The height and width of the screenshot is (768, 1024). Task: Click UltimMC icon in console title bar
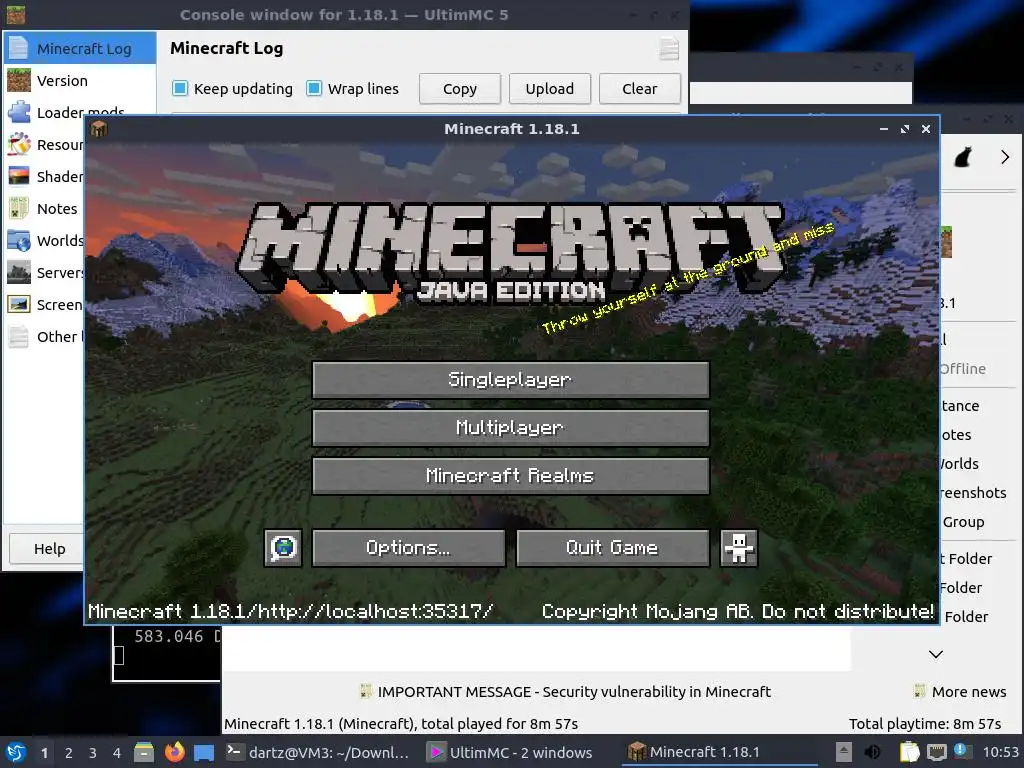[16, 14]
